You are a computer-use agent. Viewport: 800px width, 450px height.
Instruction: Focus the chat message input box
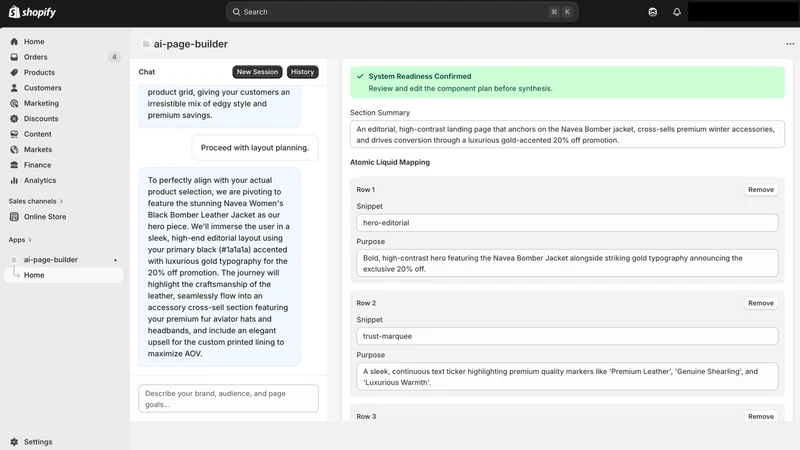point(228,398)
